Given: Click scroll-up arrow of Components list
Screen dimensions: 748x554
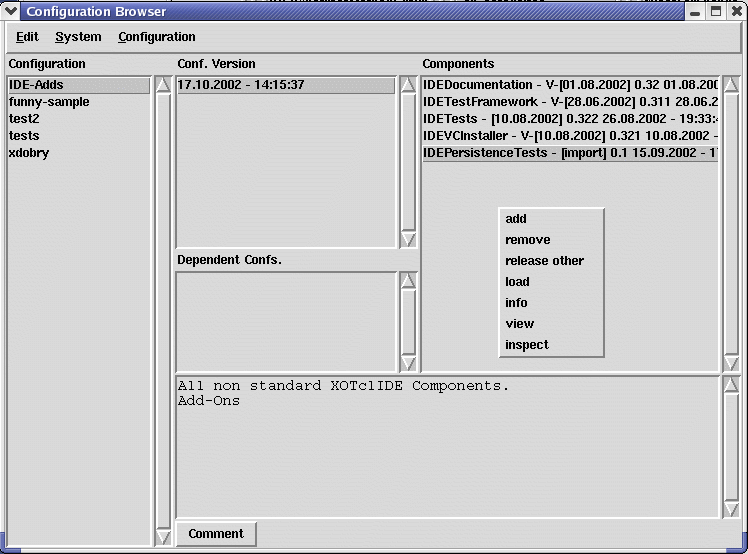Looking at the screenshot, I should tap(730, 85).
